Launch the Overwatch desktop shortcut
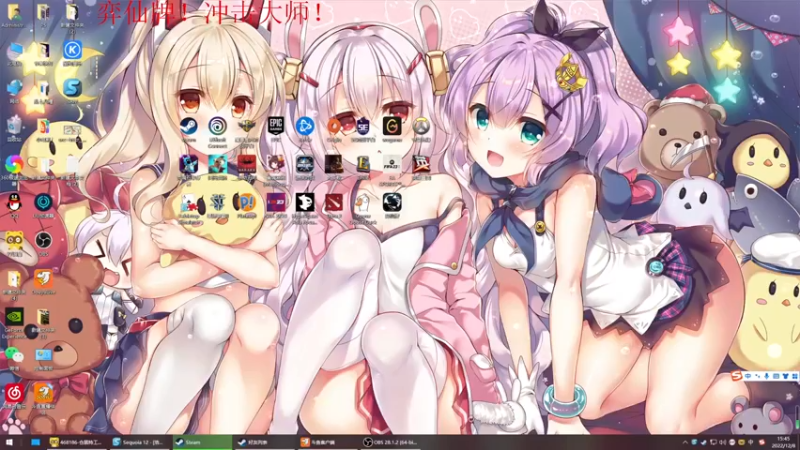This screenshot has width=800, height=450. pyautogui.click(x=421, y=128)
